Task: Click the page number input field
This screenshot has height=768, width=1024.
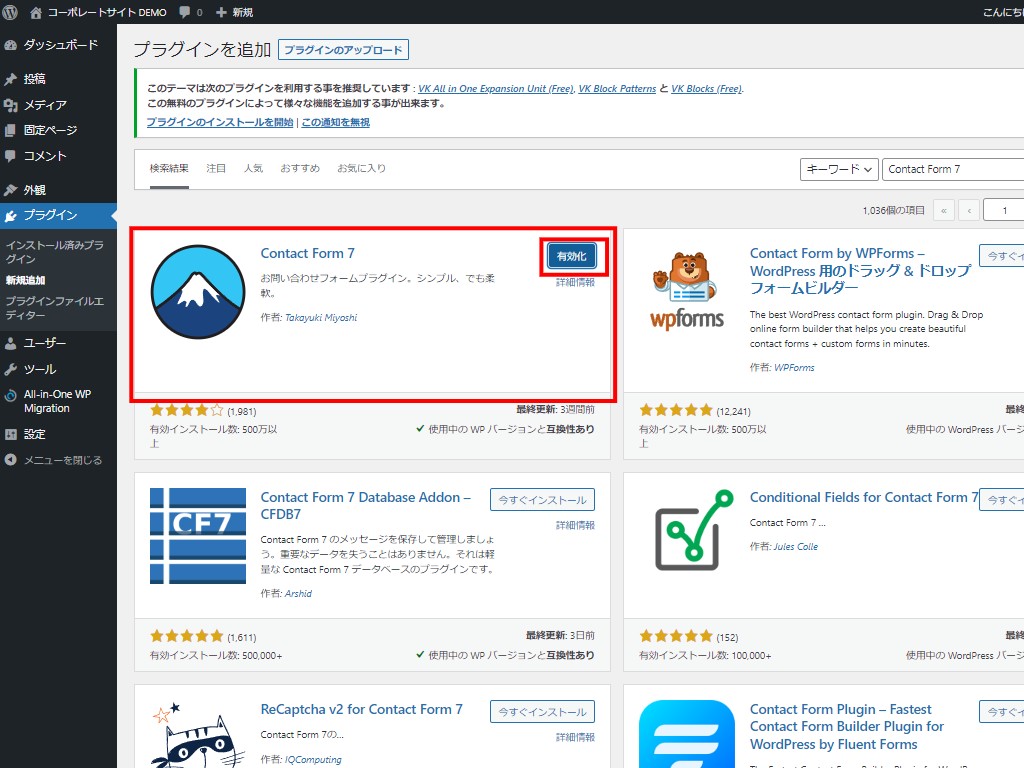Action: coord(1003,210)
